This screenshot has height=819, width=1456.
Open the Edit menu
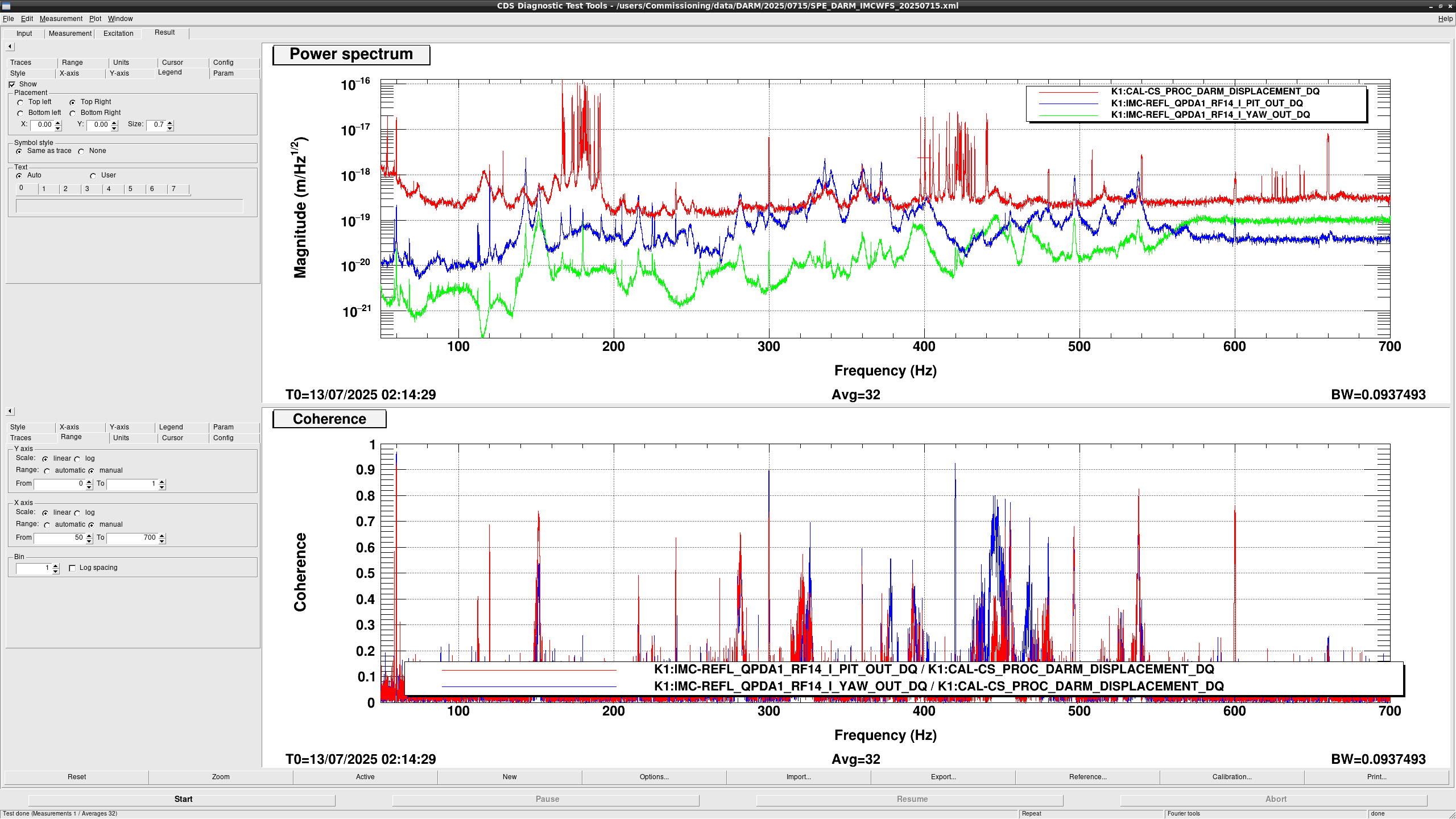(x=27, y=19)
